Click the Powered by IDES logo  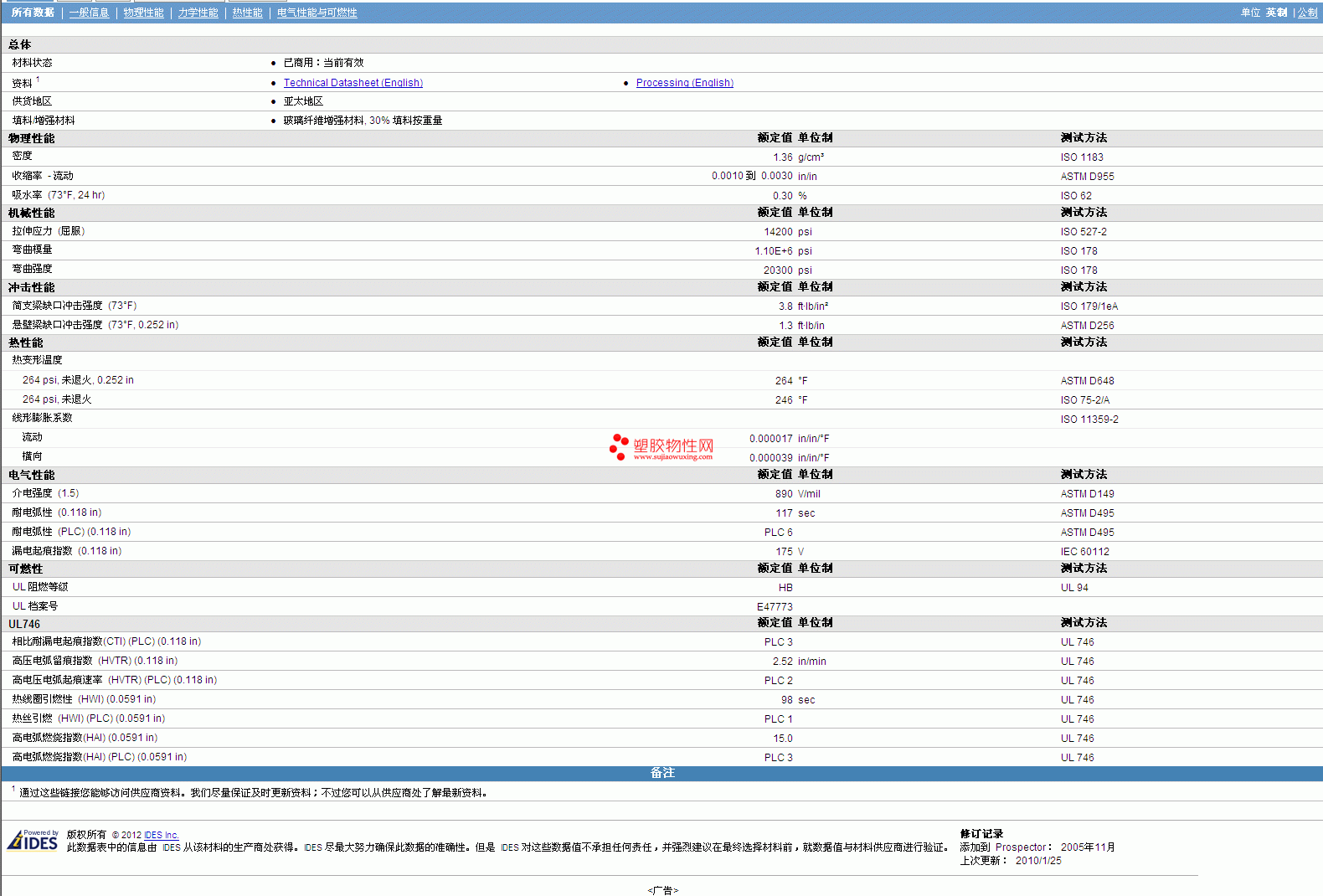click(x=33, y=840)
